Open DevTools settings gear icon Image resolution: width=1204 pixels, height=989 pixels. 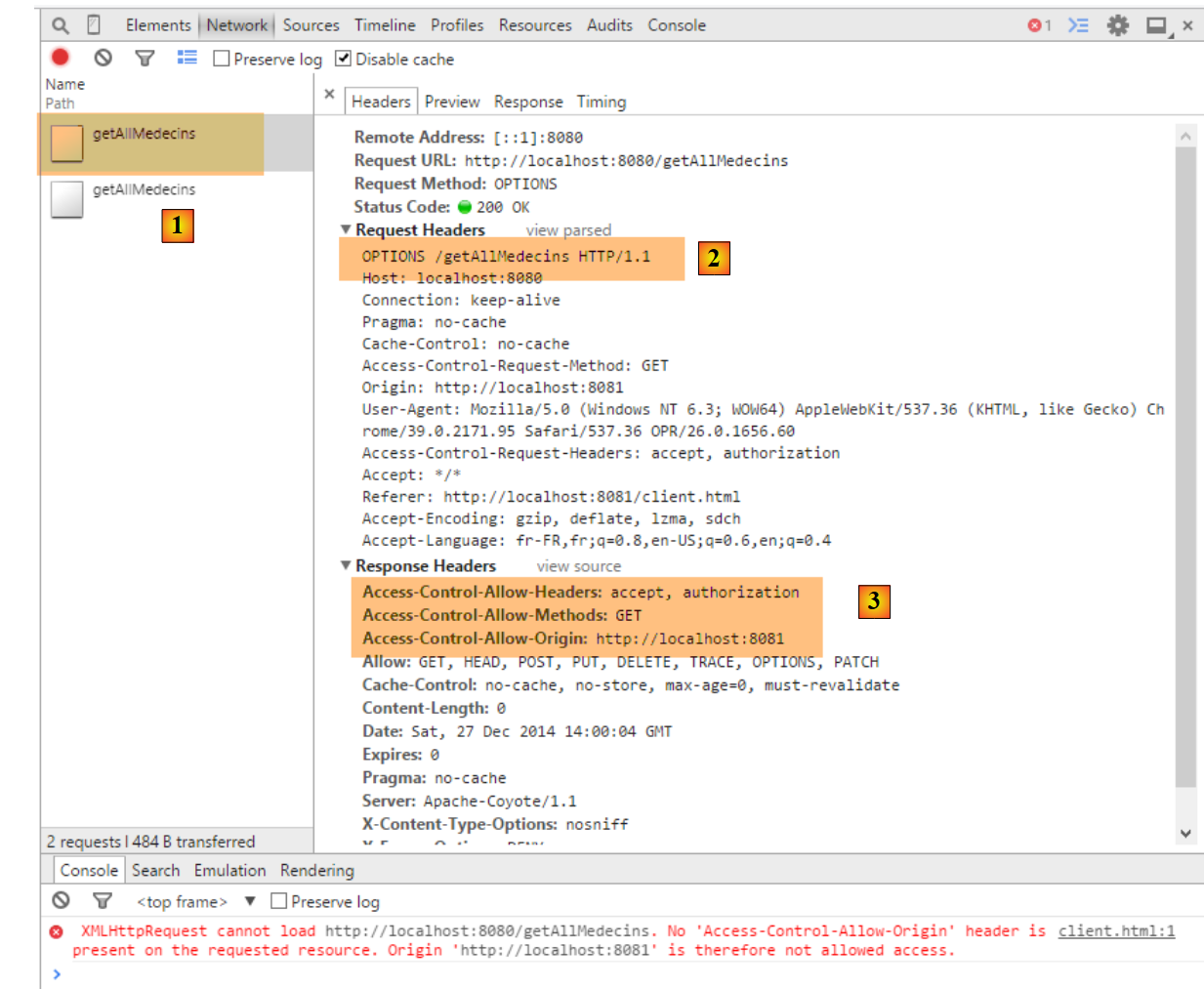[x=1117, y=25]
